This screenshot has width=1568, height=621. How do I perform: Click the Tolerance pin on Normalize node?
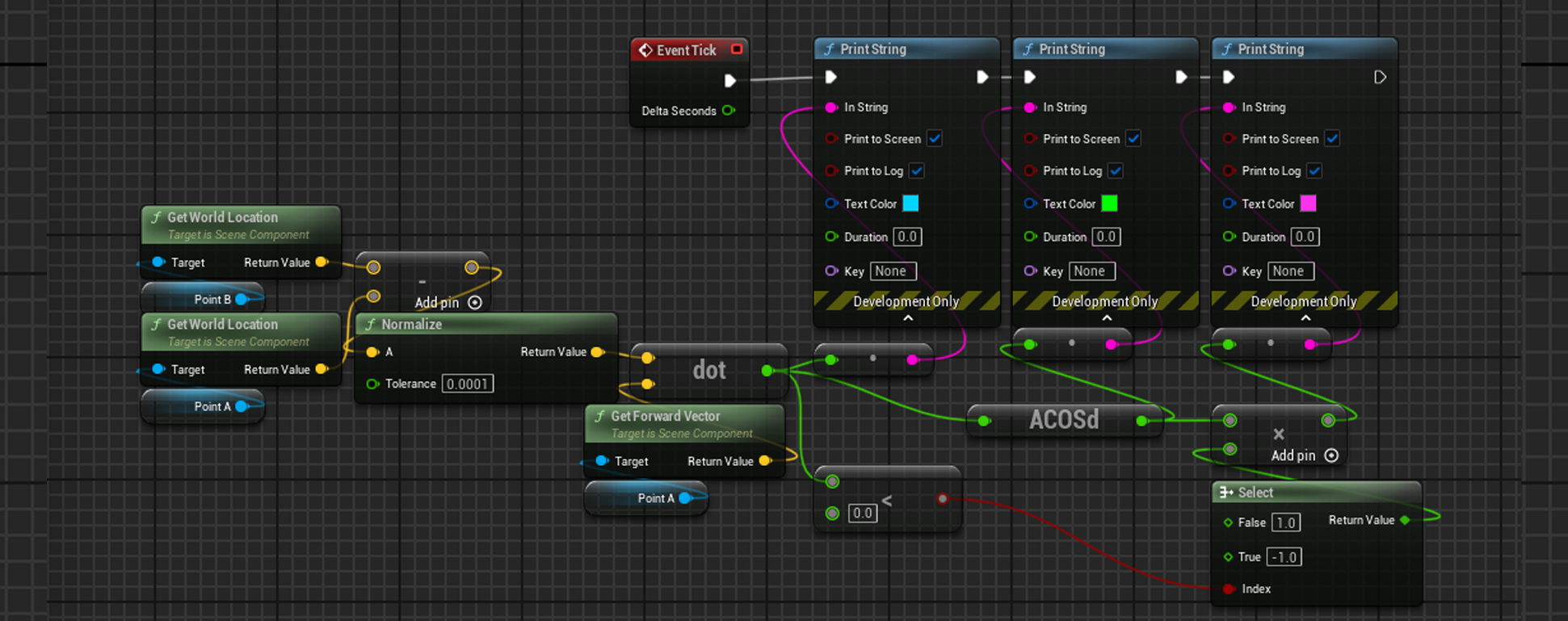click(x=372, y=384)
